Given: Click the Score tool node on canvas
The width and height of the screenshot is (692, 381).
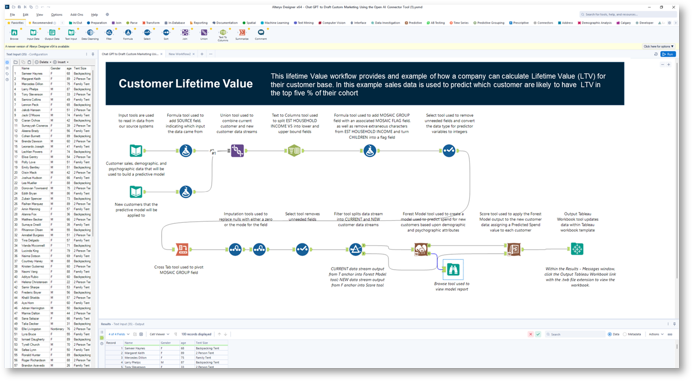Looking at the screenshot, I should click(514, 249).
